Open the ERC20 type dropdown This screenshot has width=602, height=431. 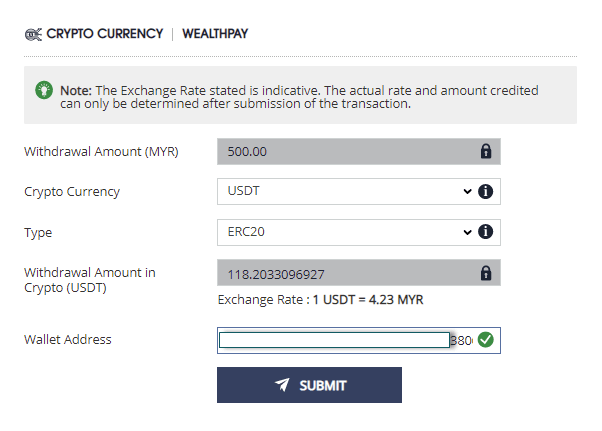[340, 232]
